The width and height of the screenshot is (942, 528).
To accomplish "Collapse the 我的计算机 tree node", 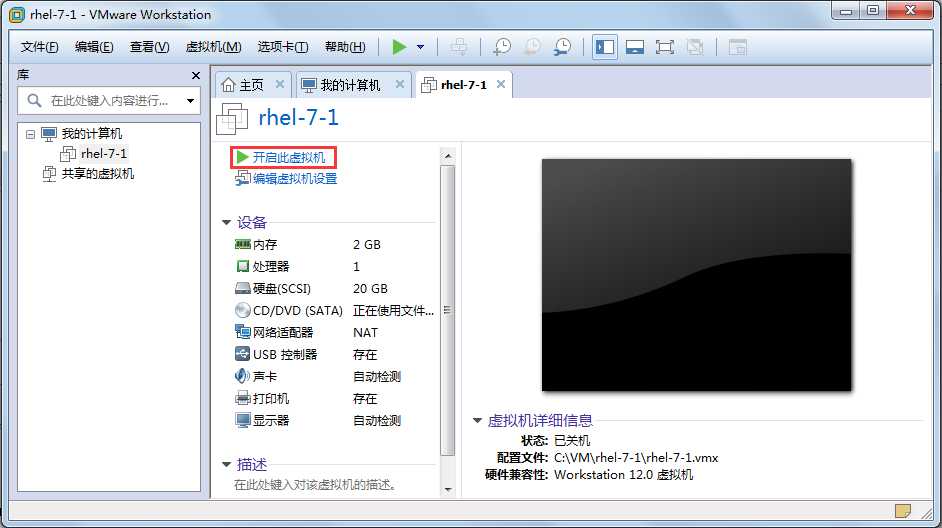I will tap(30, 134).
